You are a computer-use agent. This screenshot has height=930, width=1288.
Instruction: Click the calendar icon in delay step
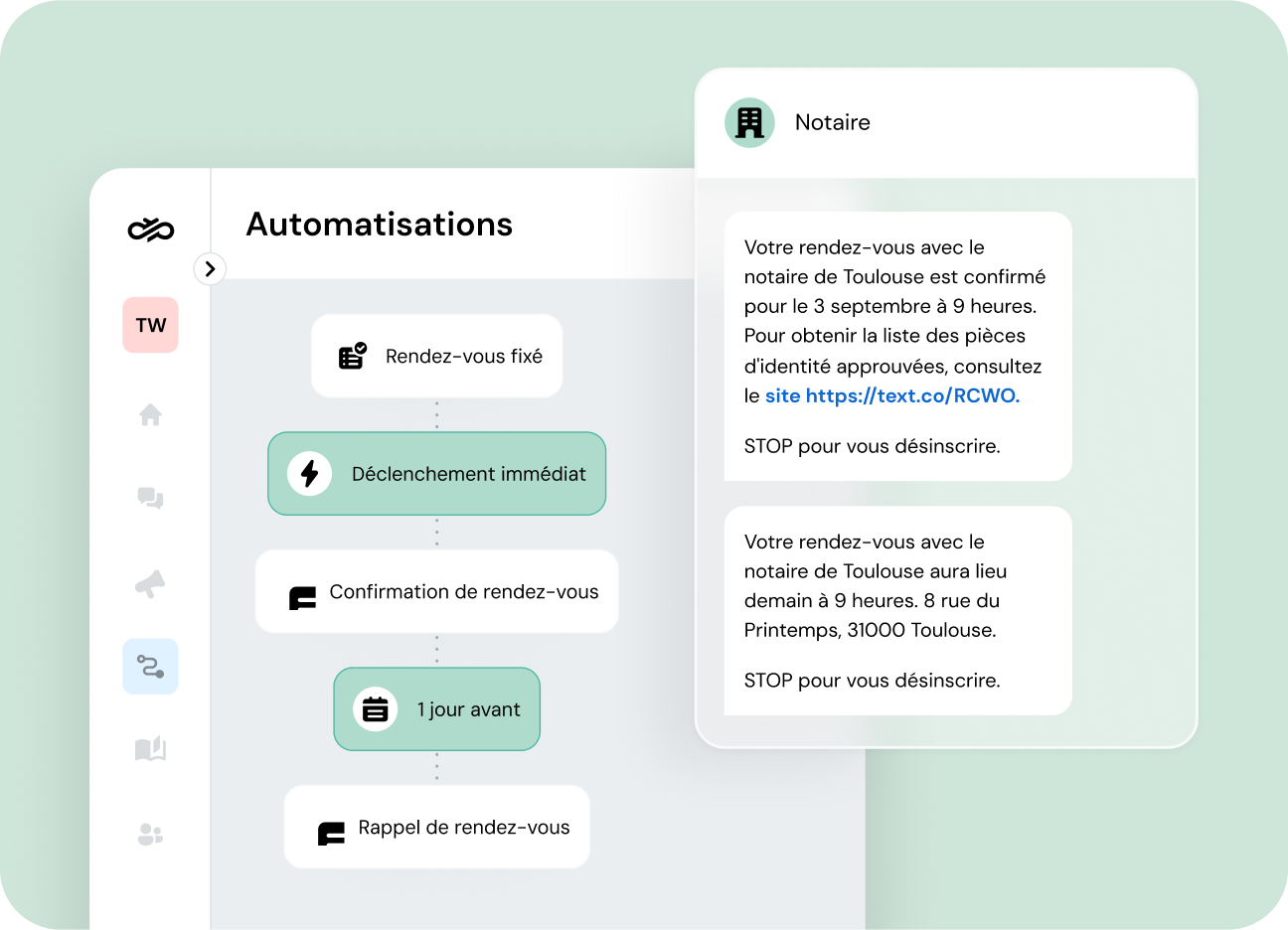click(375, 709)
